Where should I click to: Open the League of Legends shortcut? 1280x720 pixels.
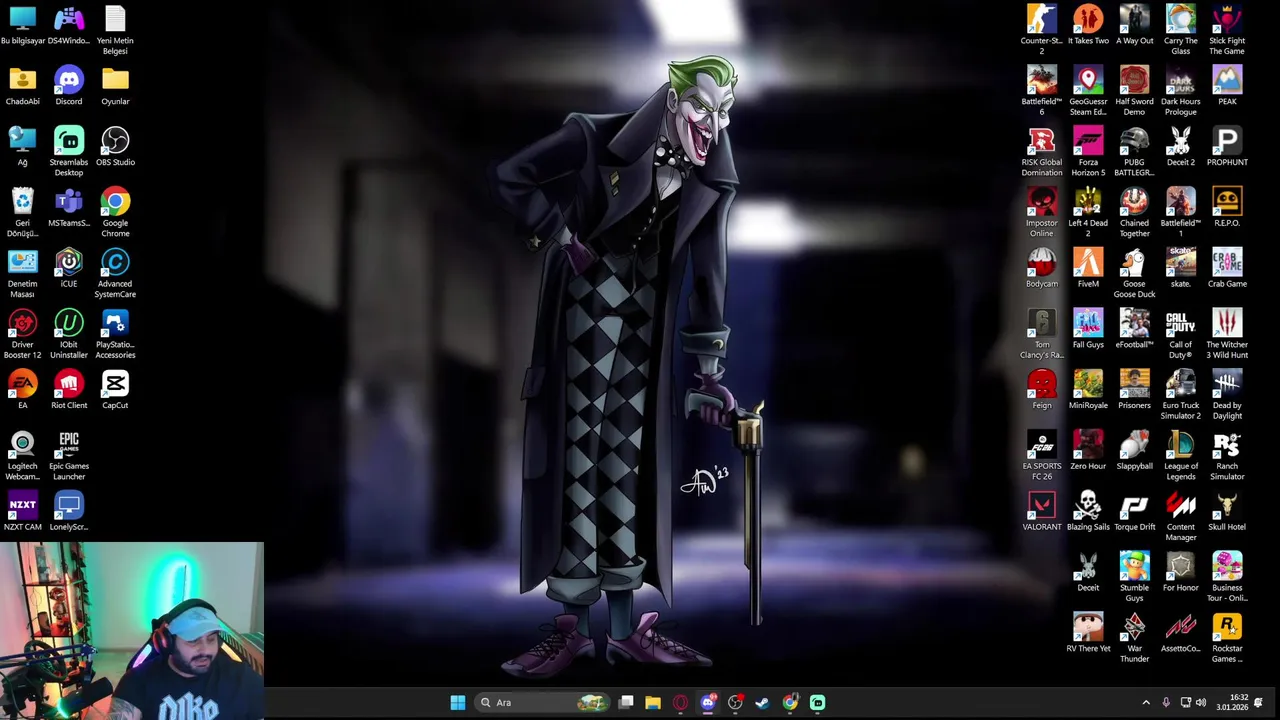(x=1181, y=445)
